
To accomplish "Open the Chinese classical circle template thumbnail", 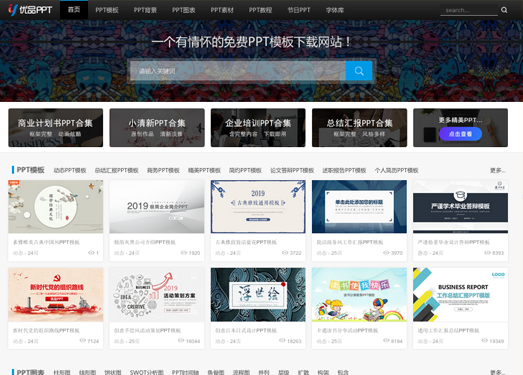I will click(x=56, y=207).
